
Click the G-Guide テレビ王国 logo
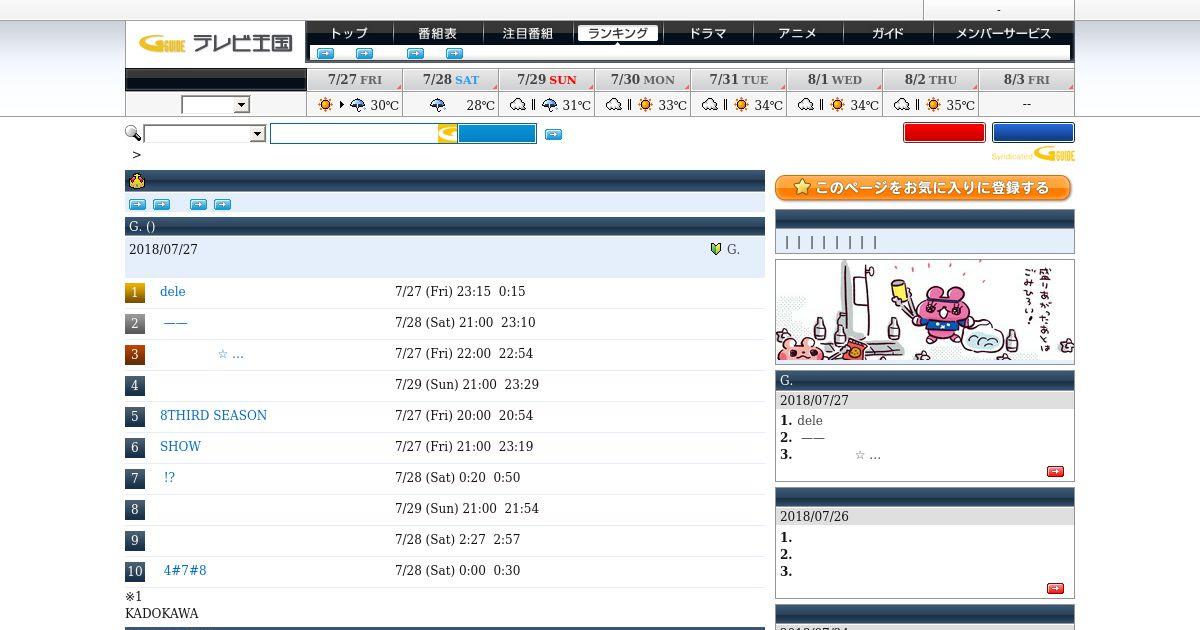[x=215, y=43]
